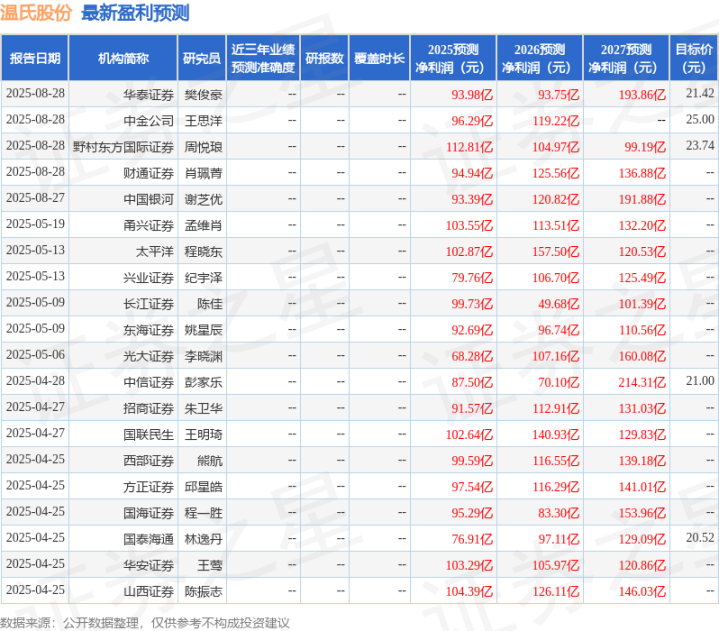Click researcher name 纪宇泽
The height and width of the screenshot is (631, 719).
203,278
